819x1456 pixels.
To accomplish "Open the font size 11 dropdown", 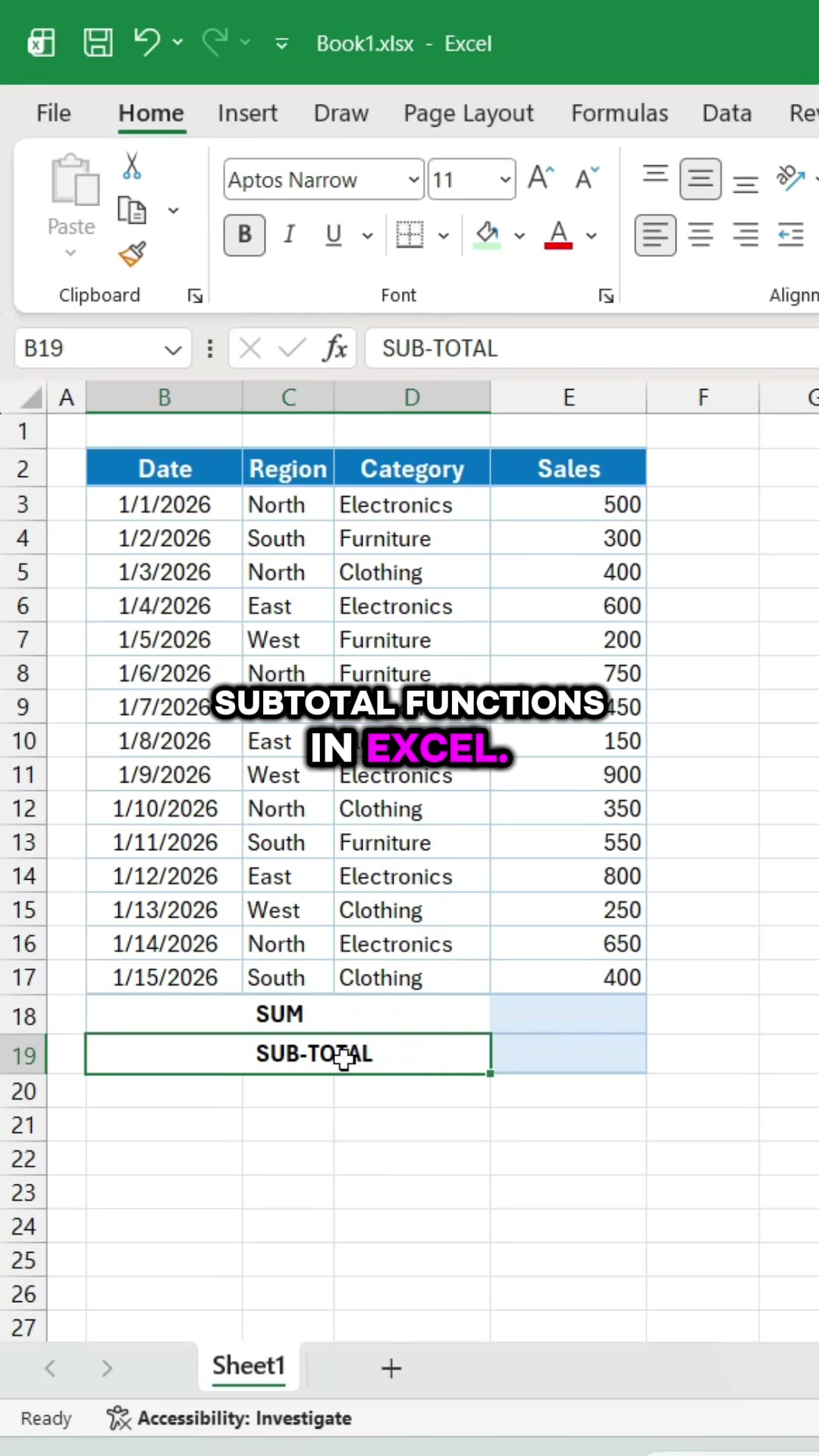I will click(x=505, y=180).
